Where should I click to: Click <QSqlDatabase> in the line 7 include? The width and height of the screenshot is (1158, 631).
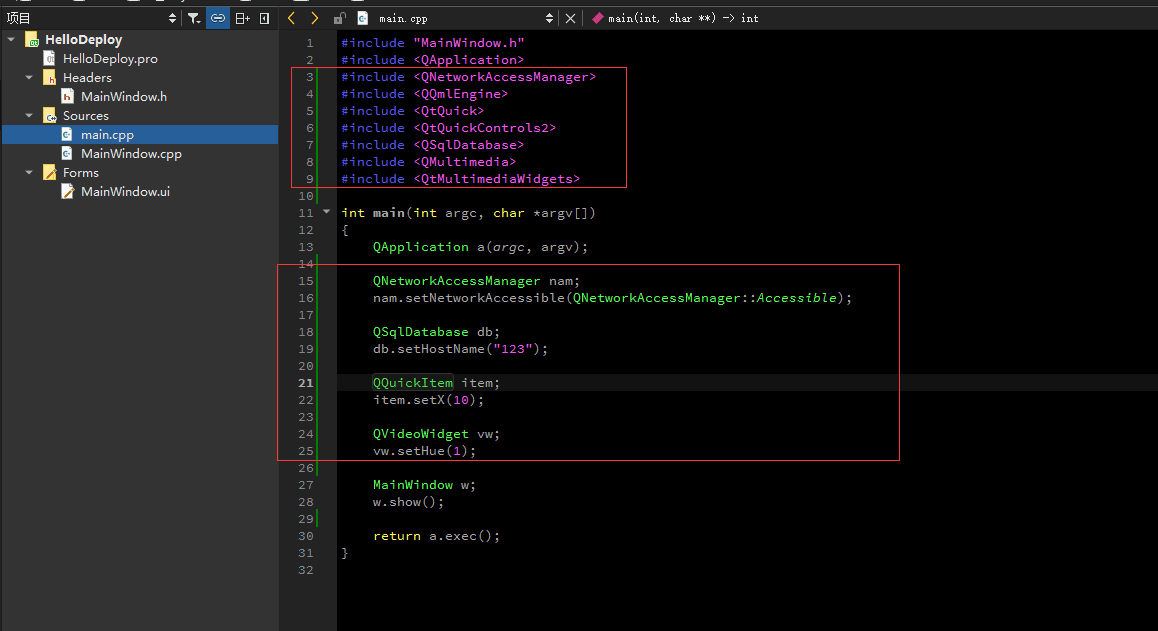[x=468, y=145]
